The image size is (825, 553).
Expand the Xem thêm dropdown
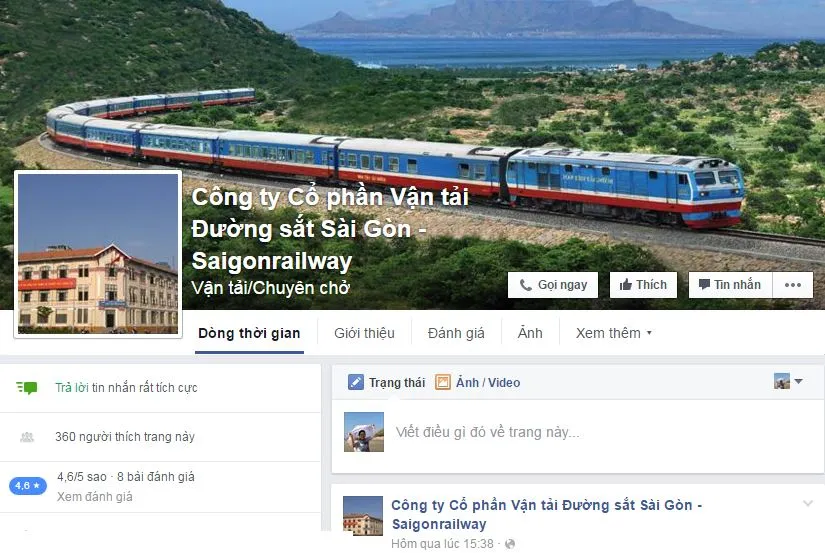[613, 333]
